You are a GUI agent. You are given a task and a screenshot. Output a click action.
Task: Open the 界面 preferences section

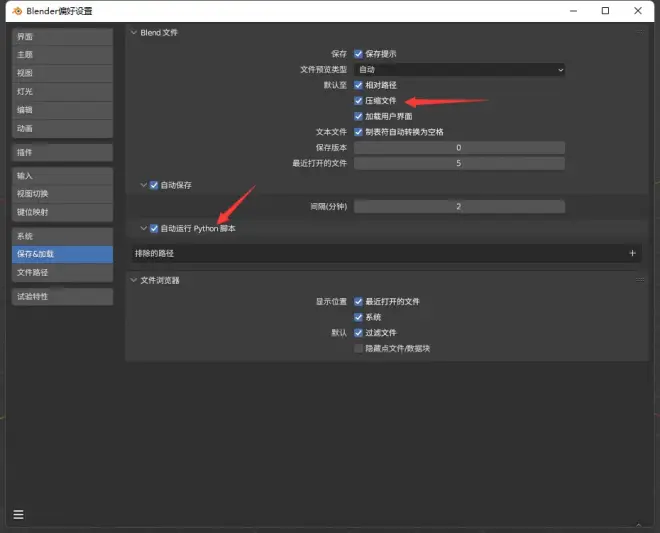pyautogui.click(x=62, y=37)
